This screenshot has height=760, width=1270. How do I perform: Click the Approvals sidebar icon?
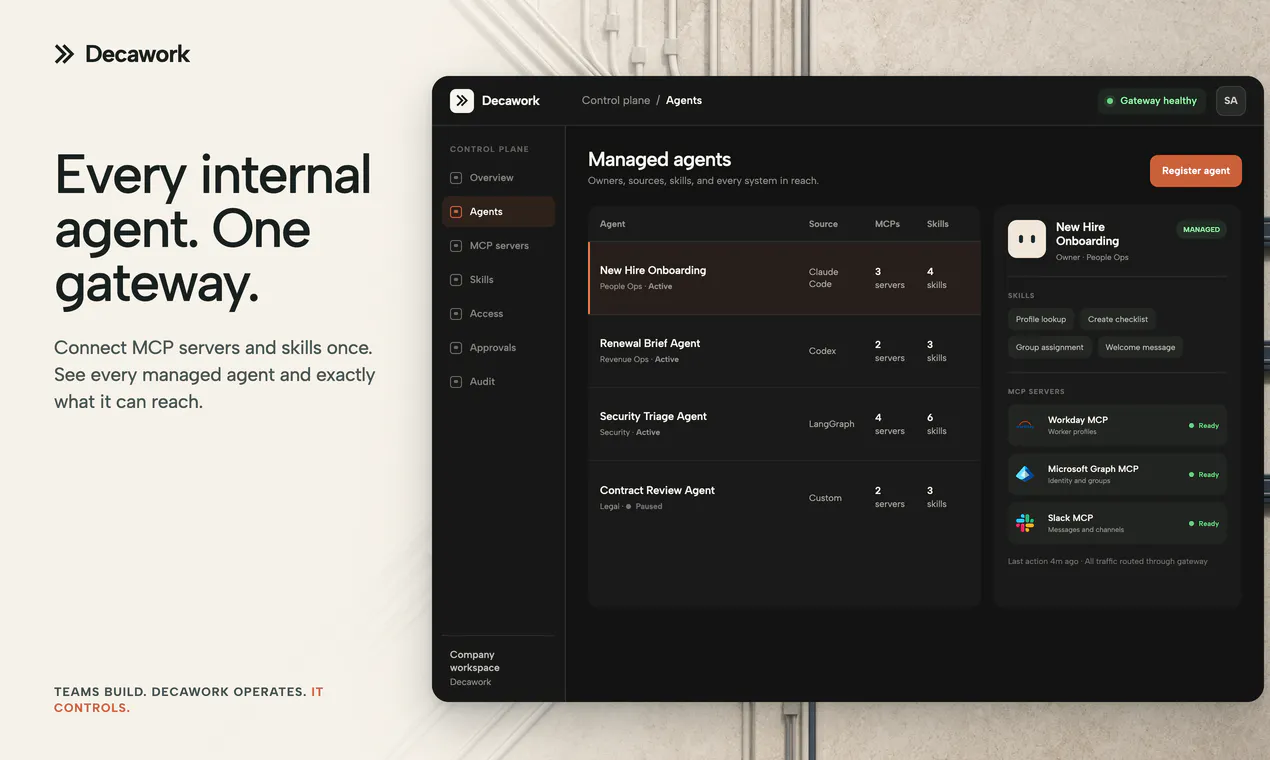pyautogui.click(x=456, y=348)
